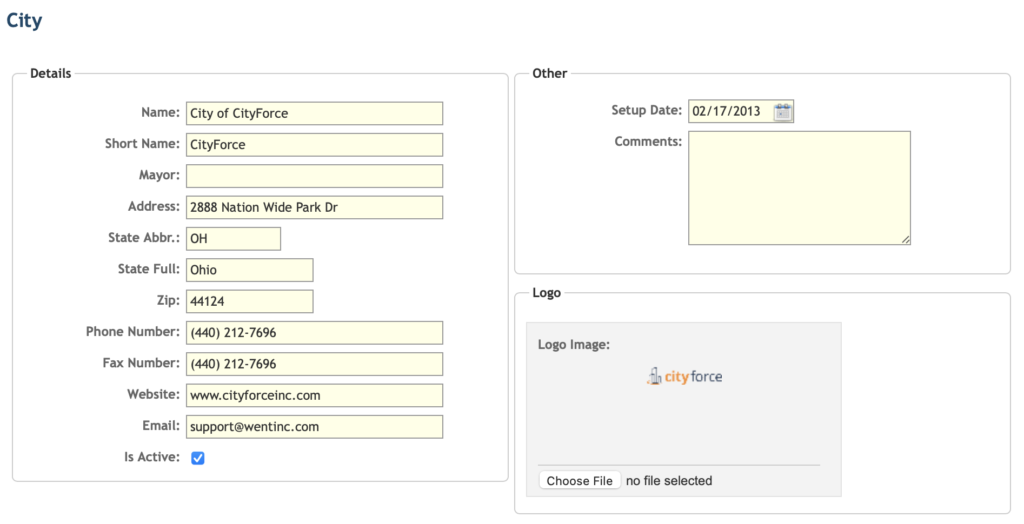Click the Setup Date text field
This screenshot has height=524, width=1024.
click(730, 111)
